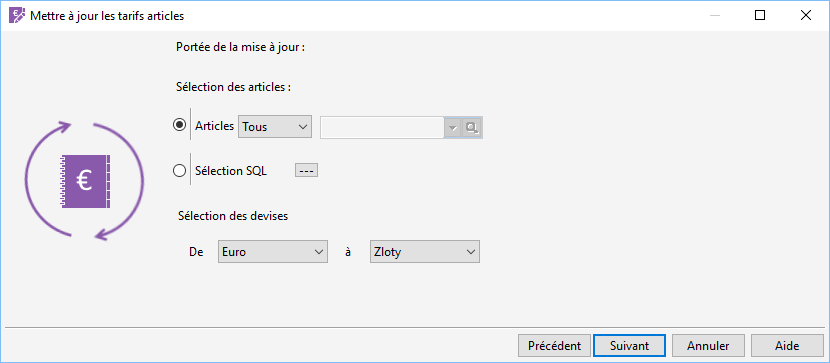Click the Sélection SQL option label
The height and width of the screenshot is (363, 830).
[231, 171]
